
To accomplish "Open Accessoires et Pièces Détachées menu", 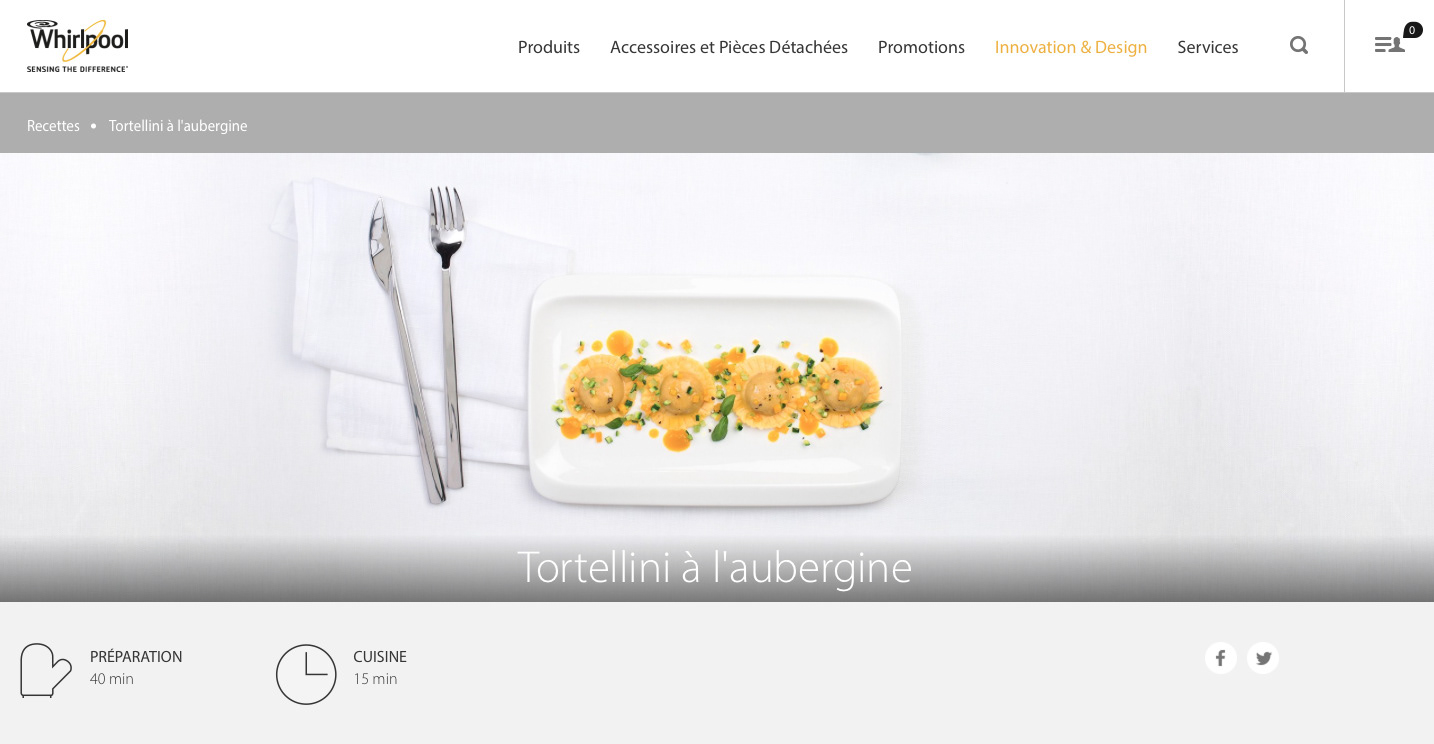I will point(729,47).
